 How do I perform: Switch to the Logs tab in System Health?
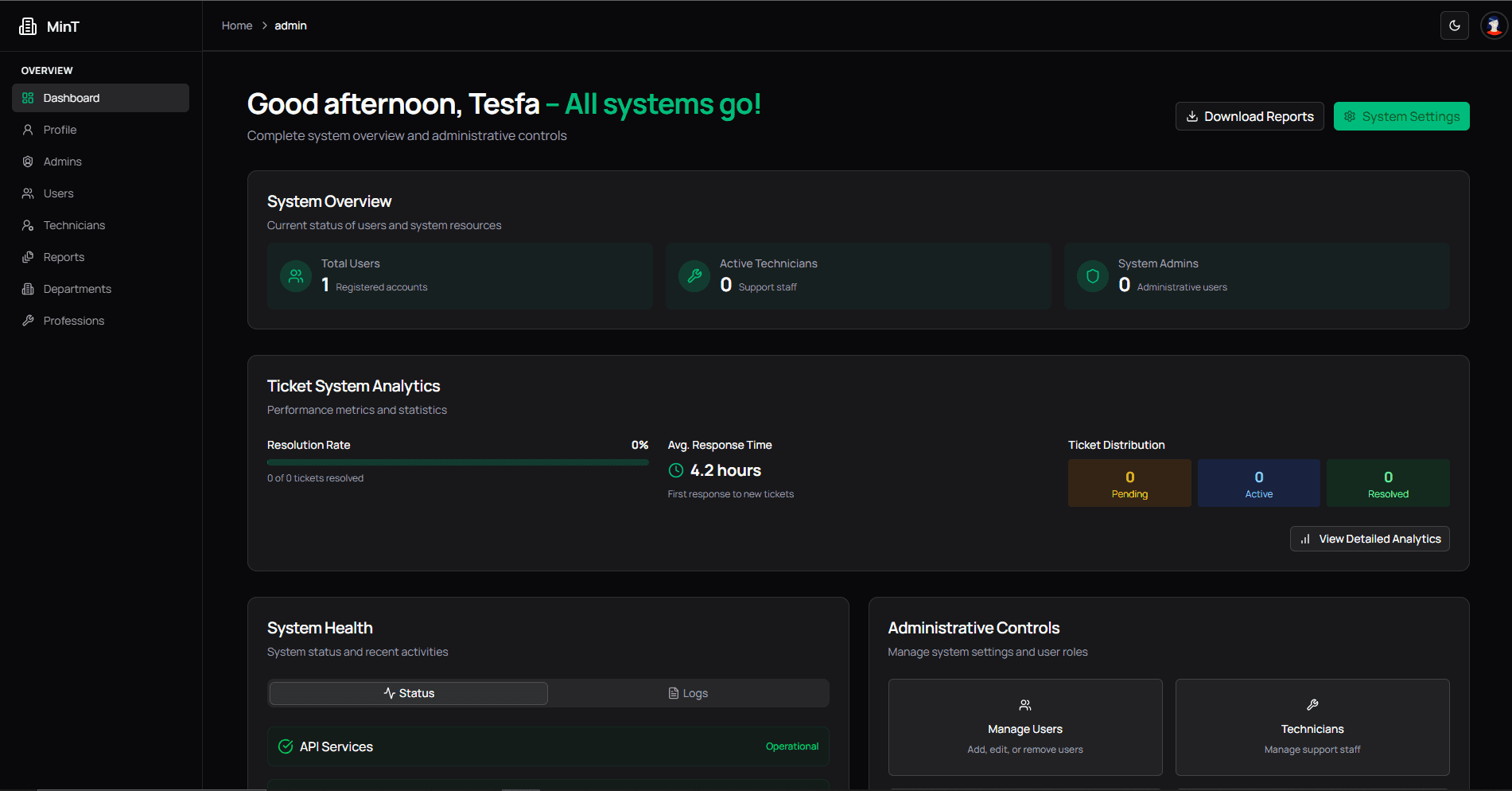point(688,692)
